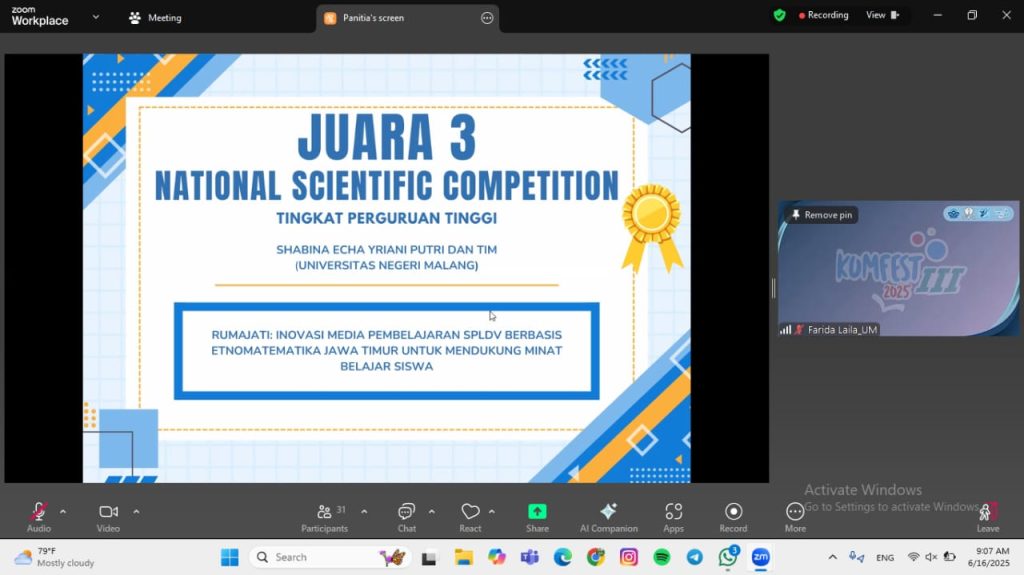The image size is (1024, 575).
Task: Open Zoom Workplace dropdown arrow
Action: pyautogui.click(x=96, y=17)
